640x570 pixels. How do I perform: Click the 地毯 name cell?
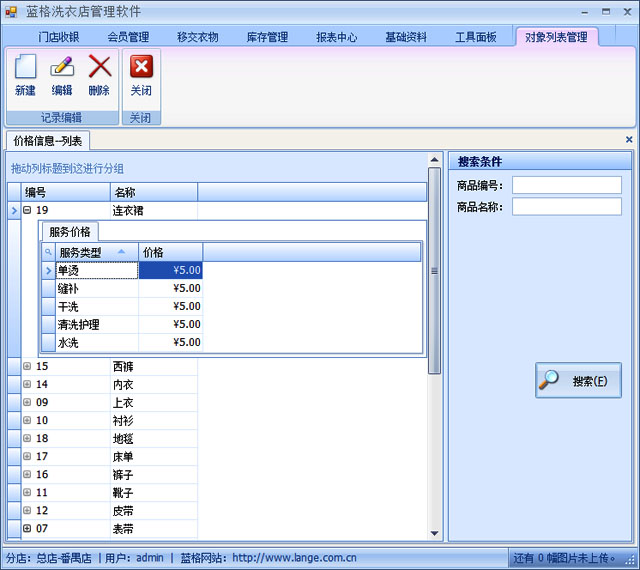click(154, 439)
